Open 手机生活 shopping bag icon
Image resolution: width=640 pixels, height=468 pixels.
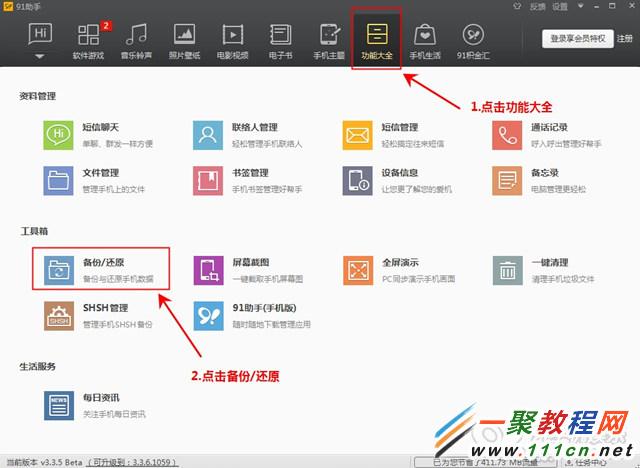(x=425, y=41)
